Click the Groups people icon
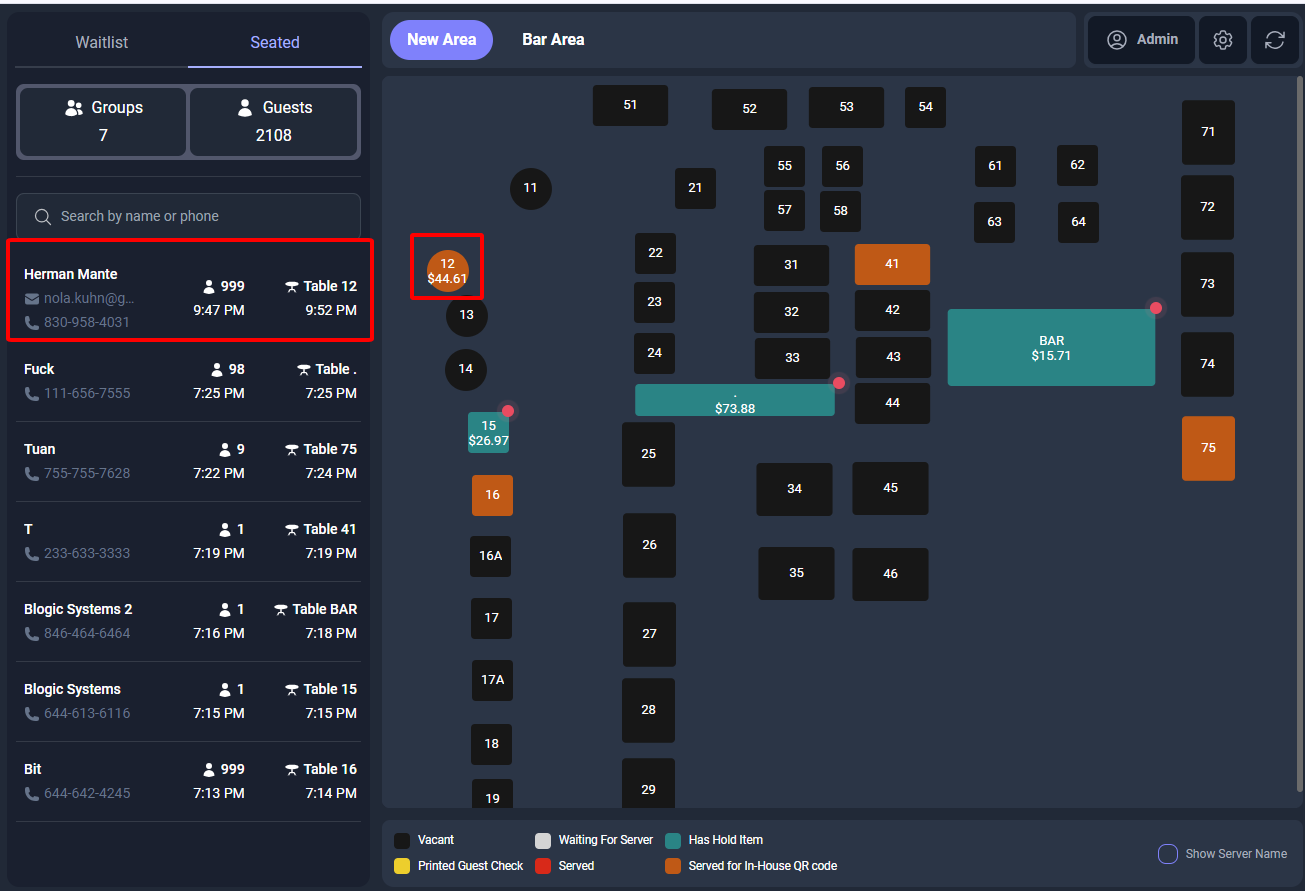 click(73, 108)
